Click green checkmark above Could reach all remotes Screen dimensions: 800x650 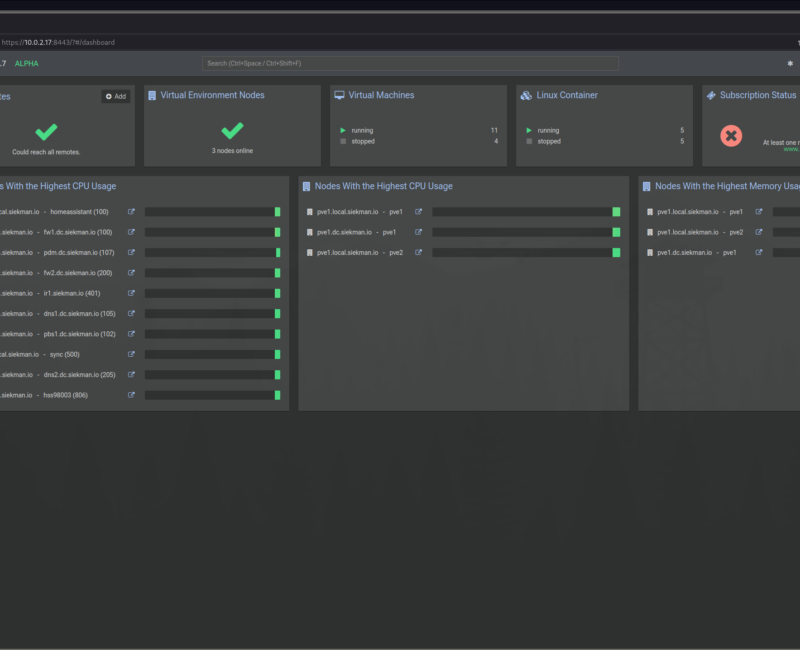46,132
